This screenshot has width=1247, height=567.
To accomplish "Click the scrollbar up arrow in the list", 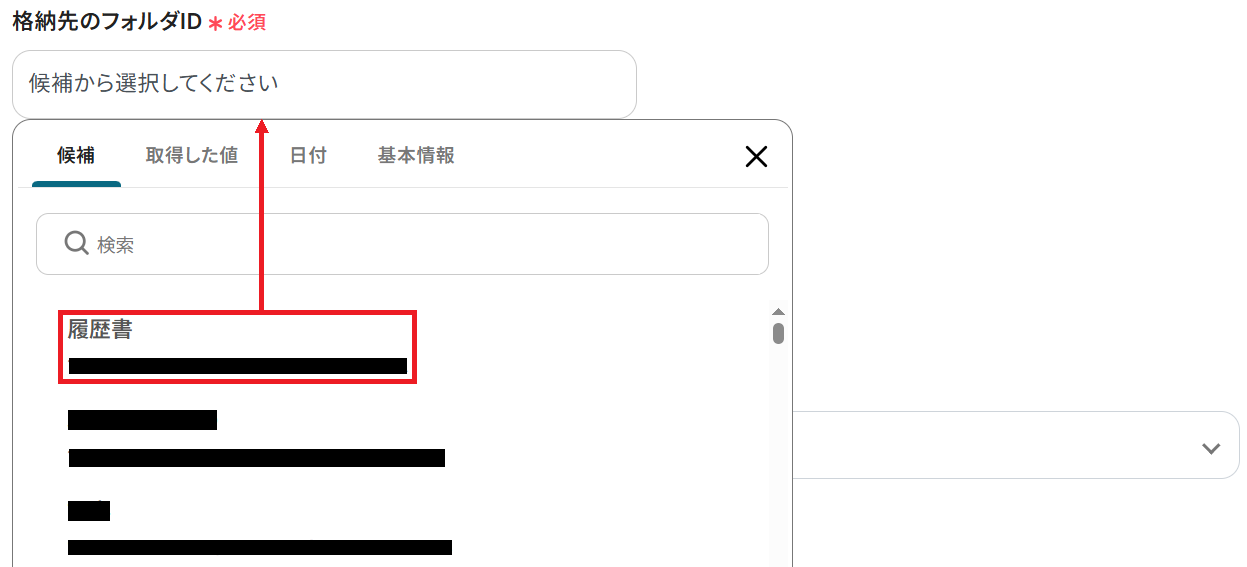I will pos(778,312).
